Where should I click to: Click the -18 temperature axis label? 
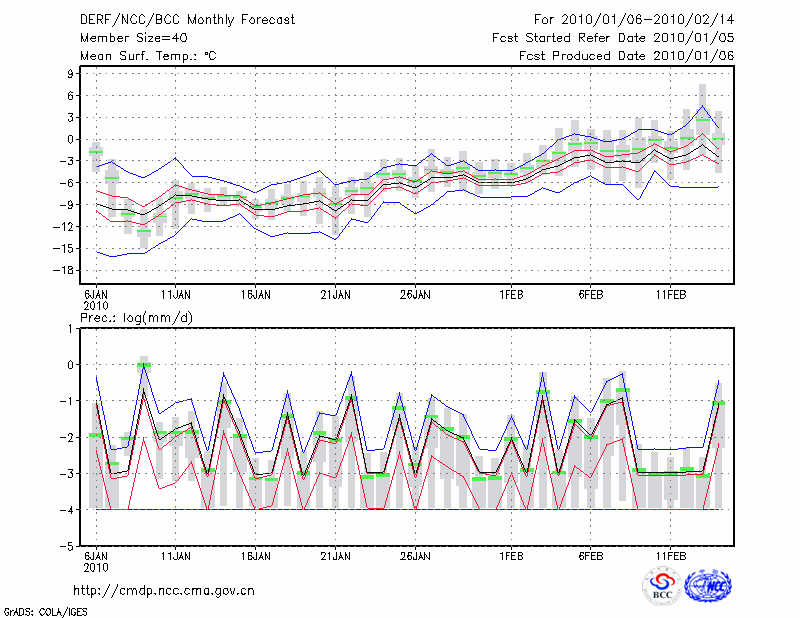(x=68, y=271)
